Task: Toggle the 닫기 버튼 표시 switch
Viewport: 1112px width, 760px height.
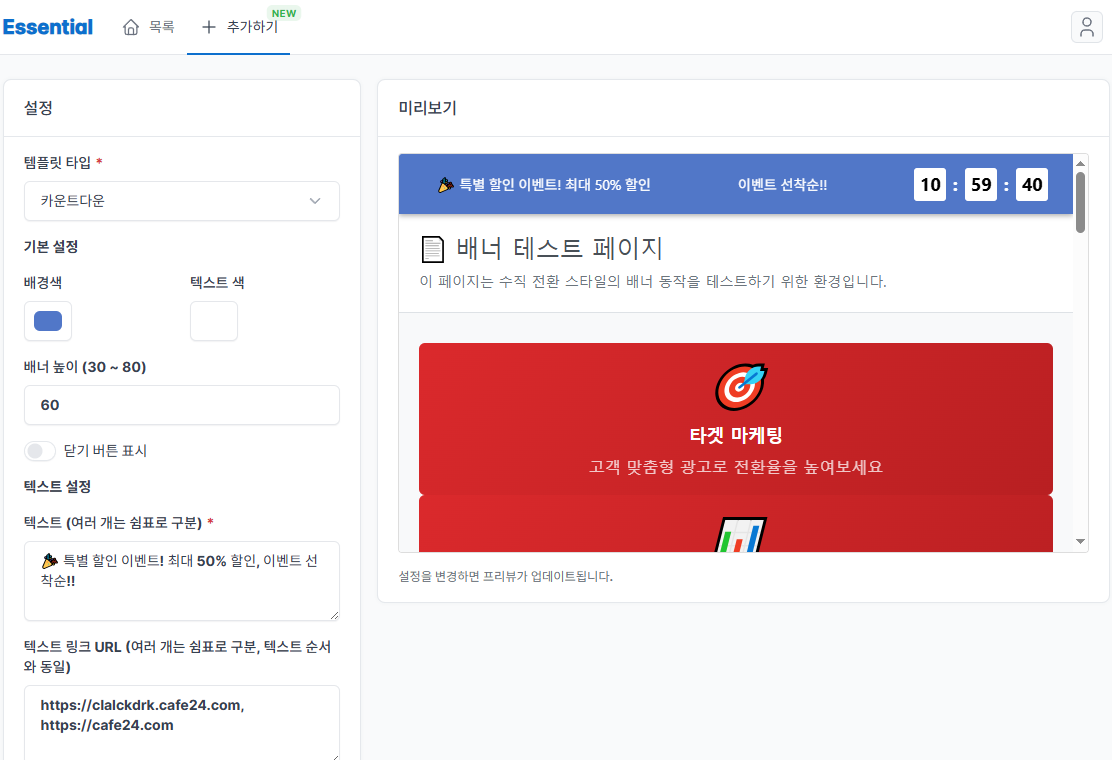Action: pos(41,451)
